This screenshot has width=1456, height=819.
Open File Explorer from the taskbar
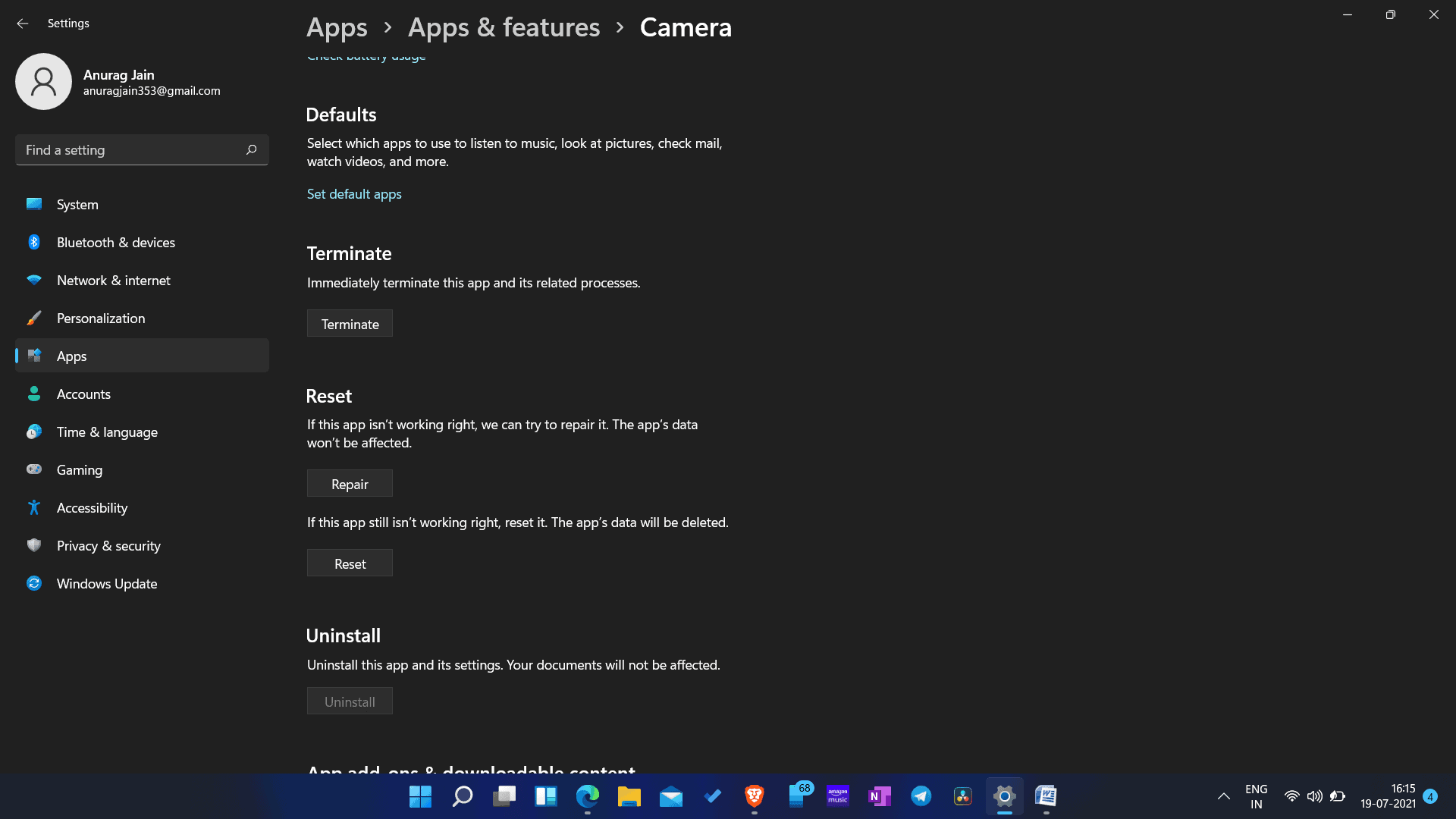click(x=629, y=796)
